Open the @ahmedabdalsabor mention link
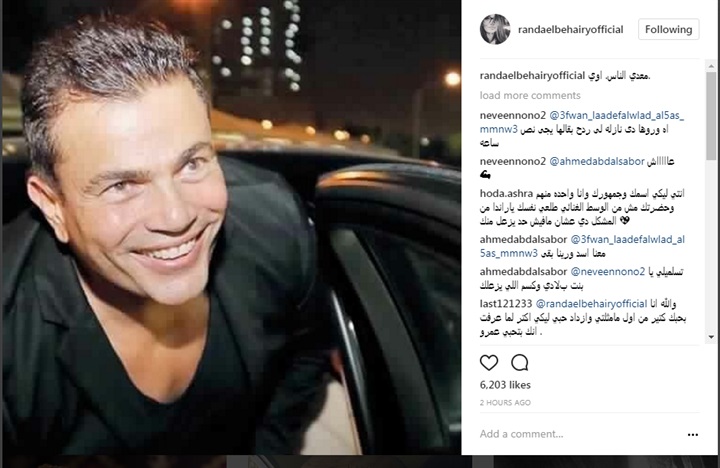The width and height of the screenshot is (720, 468). (x=597, y=161)
